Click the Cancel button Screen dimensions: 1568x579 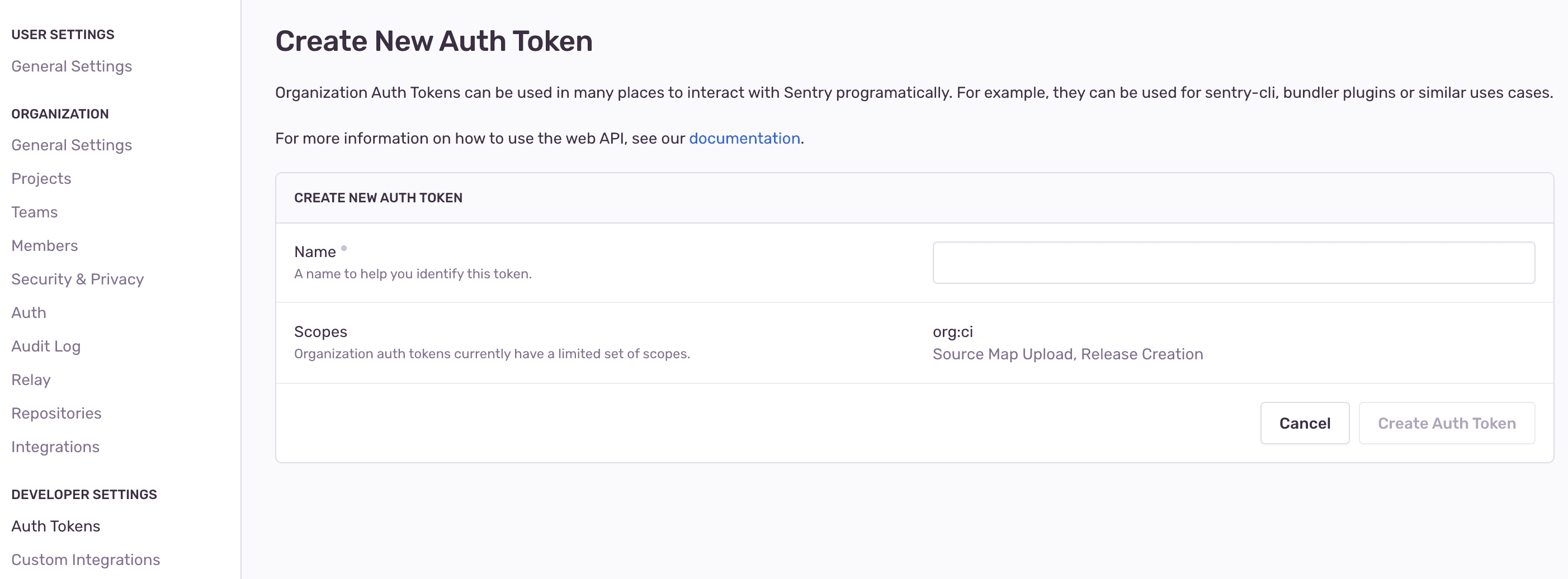pyautogui.click(x=1305, y=423)
